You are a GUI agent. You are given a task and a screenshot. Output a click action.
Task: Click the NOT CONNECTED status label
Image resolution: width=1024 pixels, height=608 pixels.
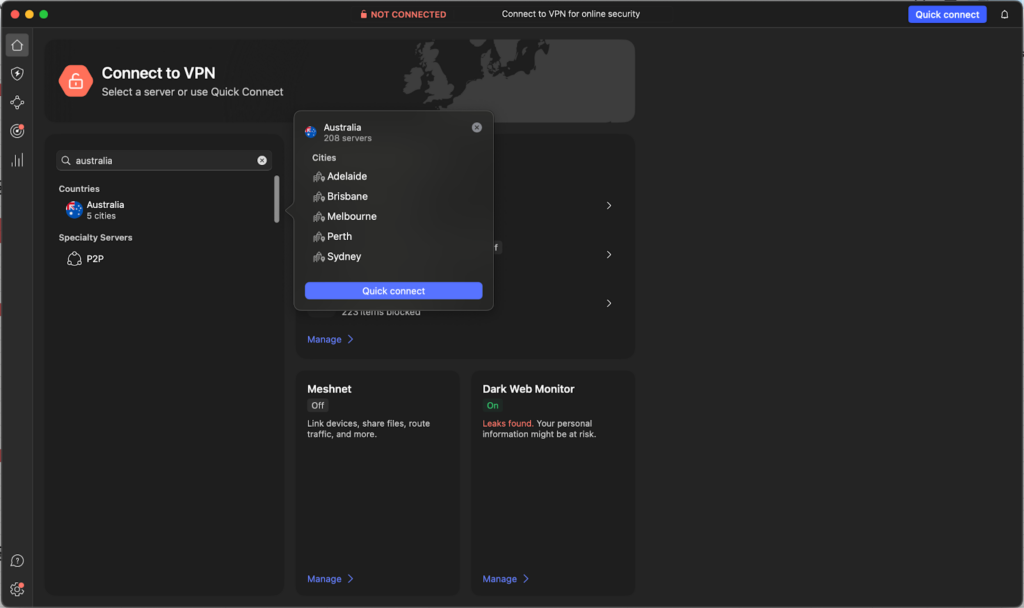tap(403, 14)
